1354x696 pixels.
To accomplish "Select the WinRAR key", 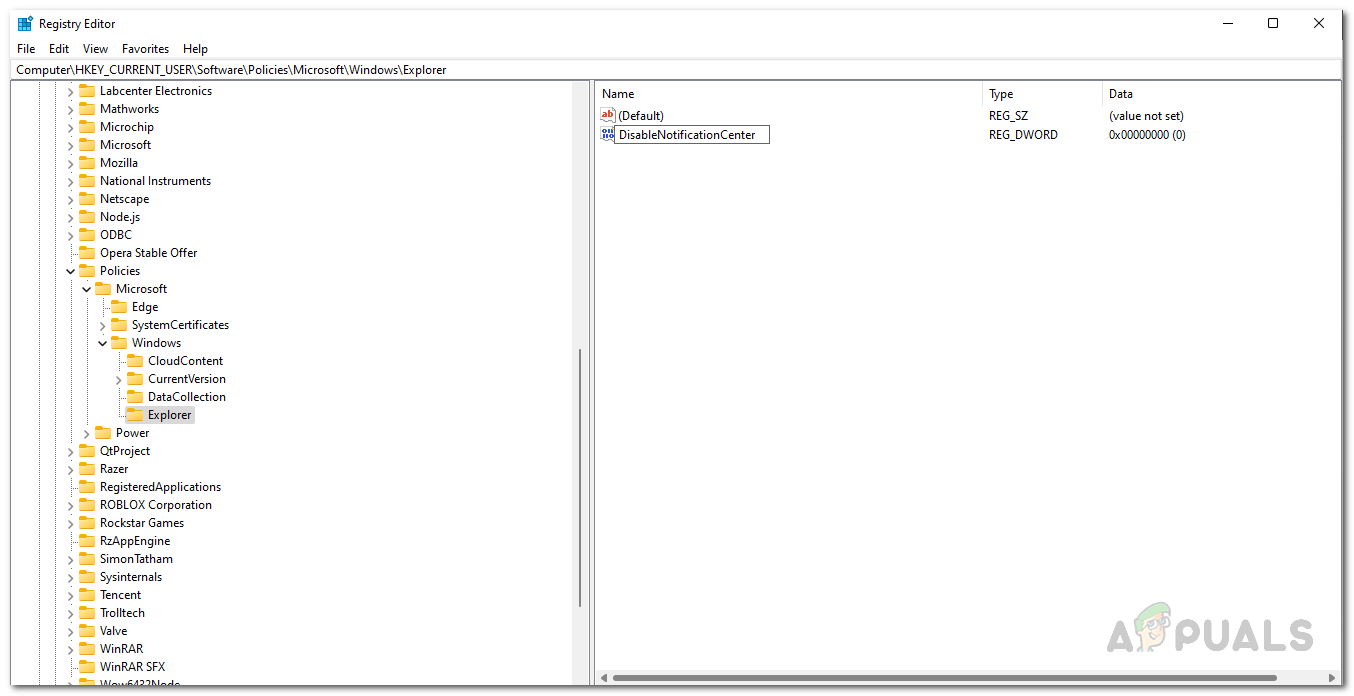I will 121,649.
